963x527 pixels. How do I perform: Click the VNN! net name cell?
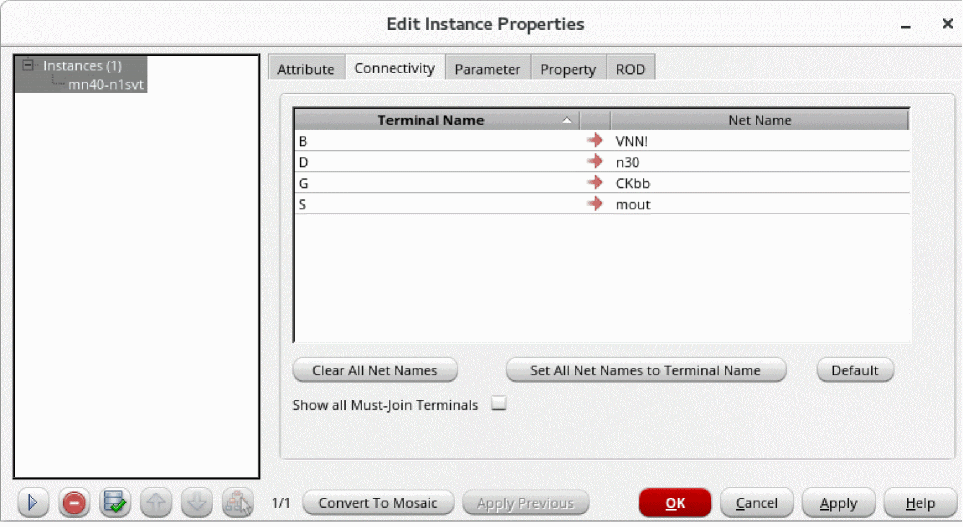click(762, 141)
